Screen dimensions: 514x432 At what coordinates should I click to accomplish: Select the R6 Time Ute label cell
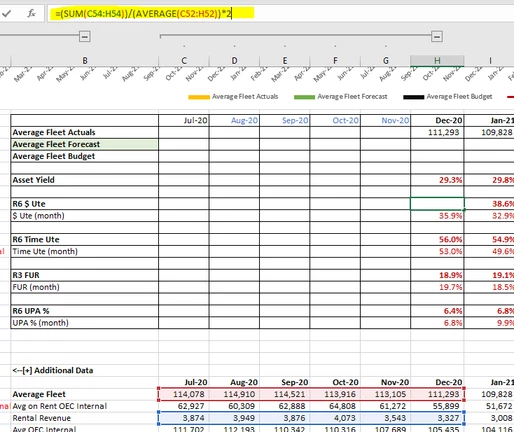coord(85,240)
